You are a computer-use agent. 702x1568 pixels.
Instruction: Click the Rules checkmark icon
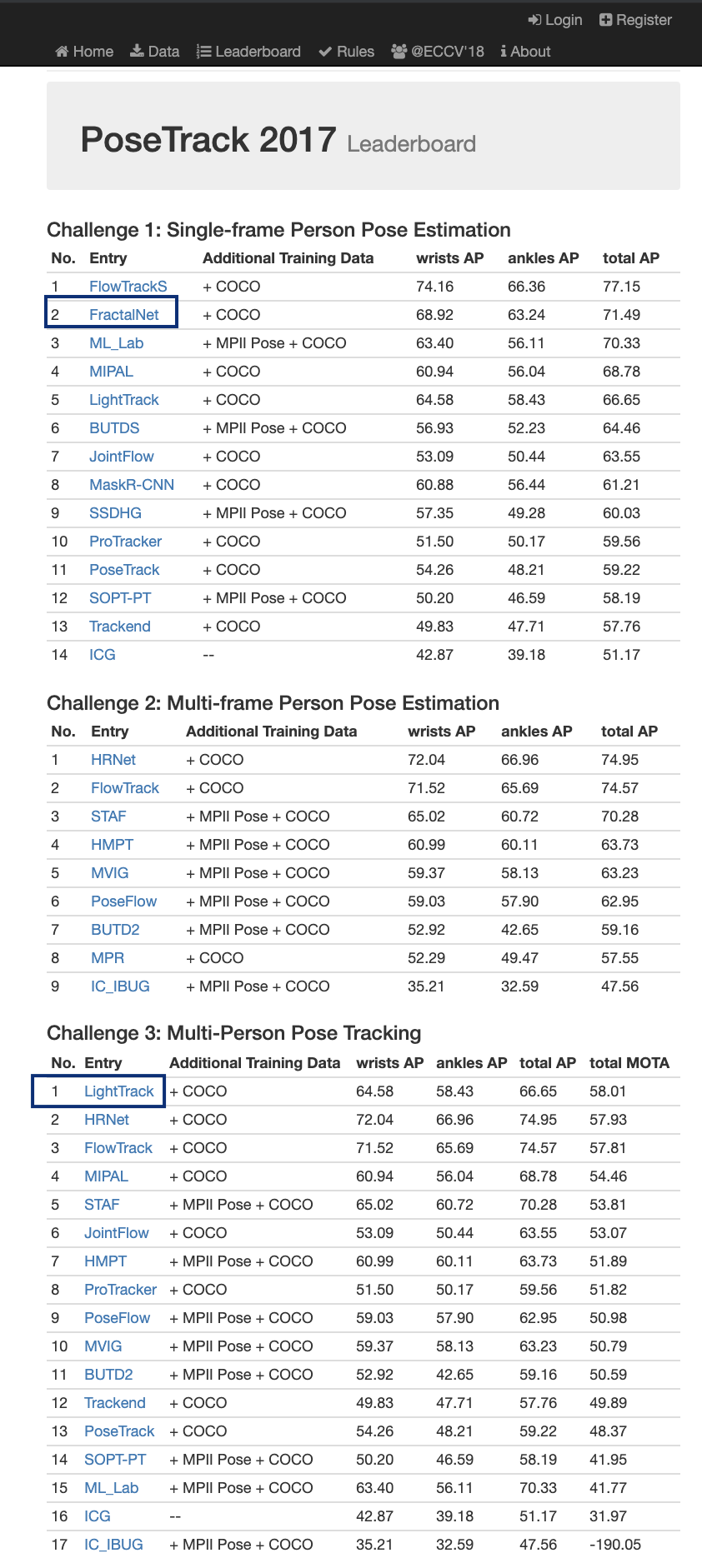point(325,52)
